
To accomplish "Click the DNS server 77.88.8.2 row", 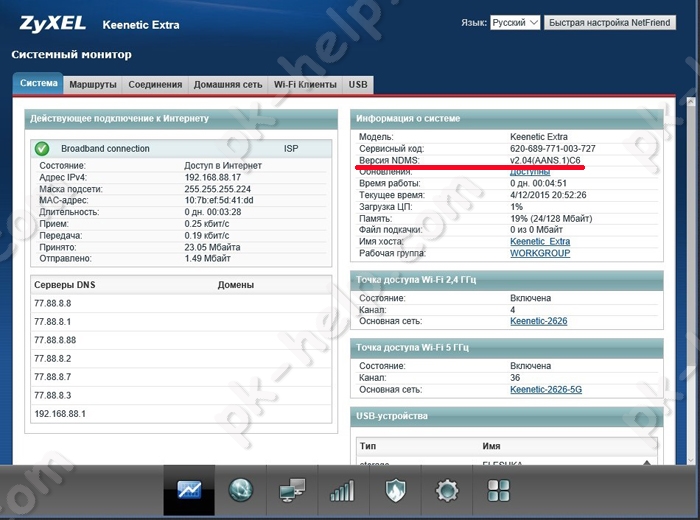I will [181, 358].
